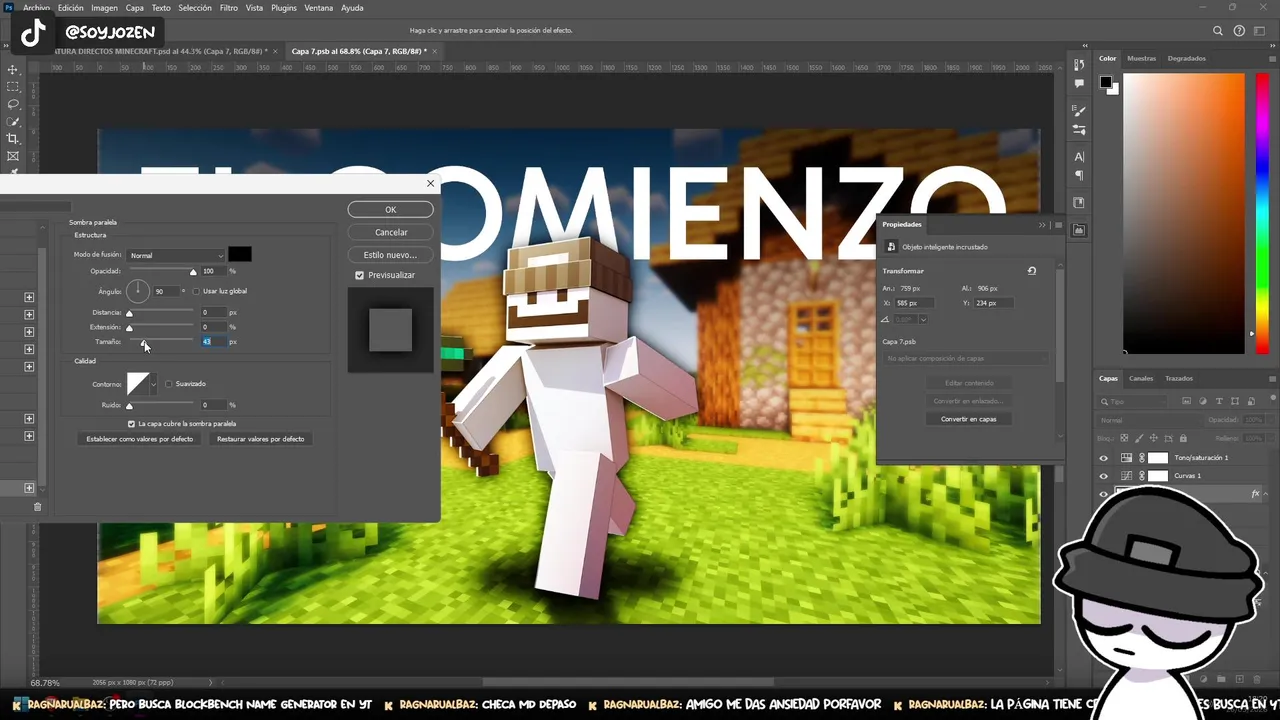
Task: Click the Estilo nuevo... button
Action: [391, 255]
